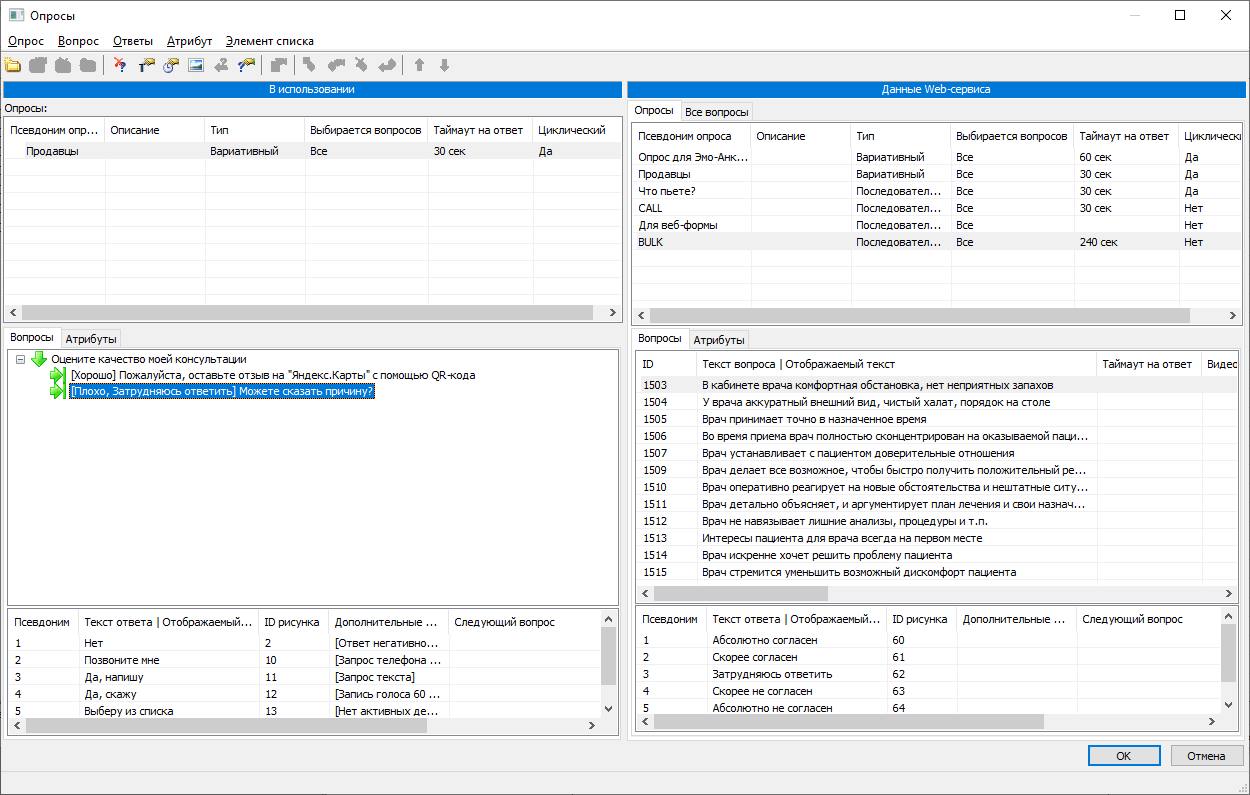Click the clock timeout toolbar icon
Screen dimensions: 1250x795
click(x=171, y=66)
